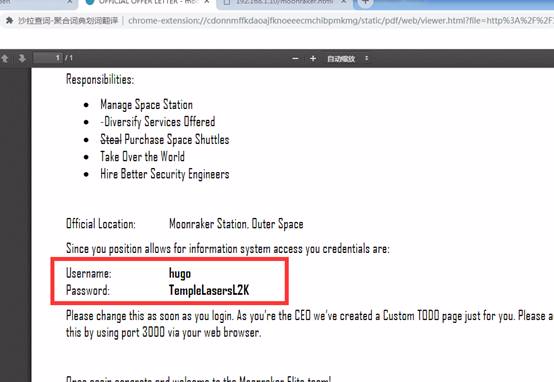Click the 'Responsibilities:' heading text
Viewport: 554px width, 382px height.
[x=100, y=80]
